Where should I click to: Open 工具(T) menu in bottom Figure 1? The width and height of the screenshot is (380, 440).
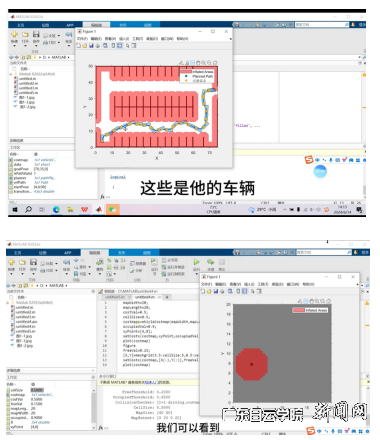click(263, 284)
